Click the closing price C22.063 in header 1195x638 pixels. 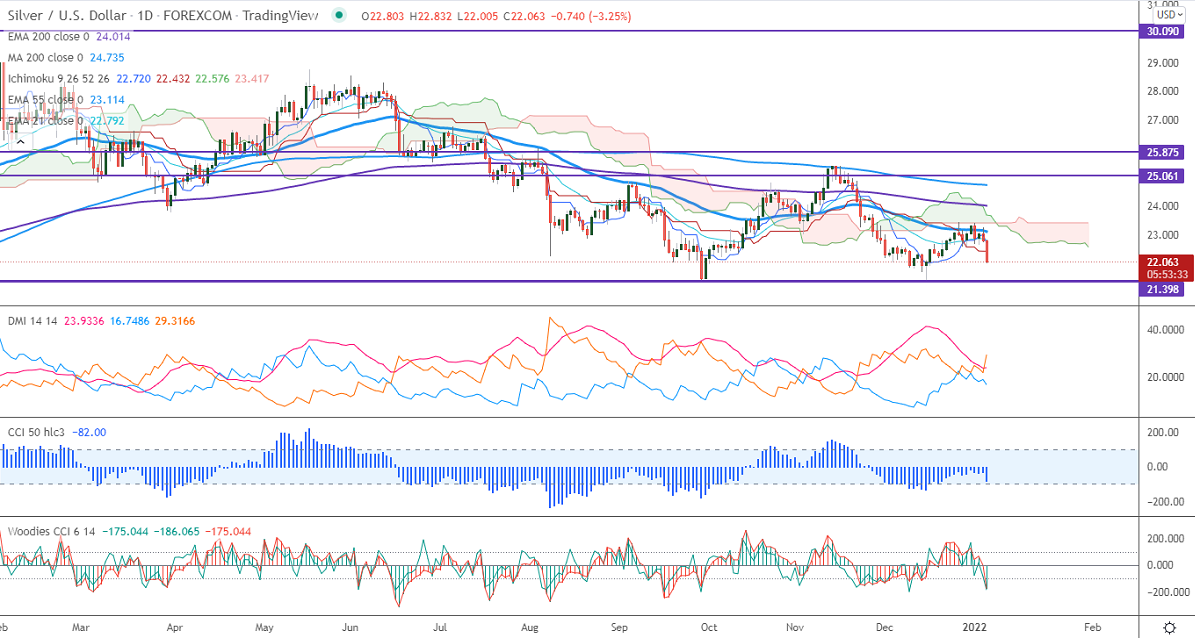[x=524, y=16]
